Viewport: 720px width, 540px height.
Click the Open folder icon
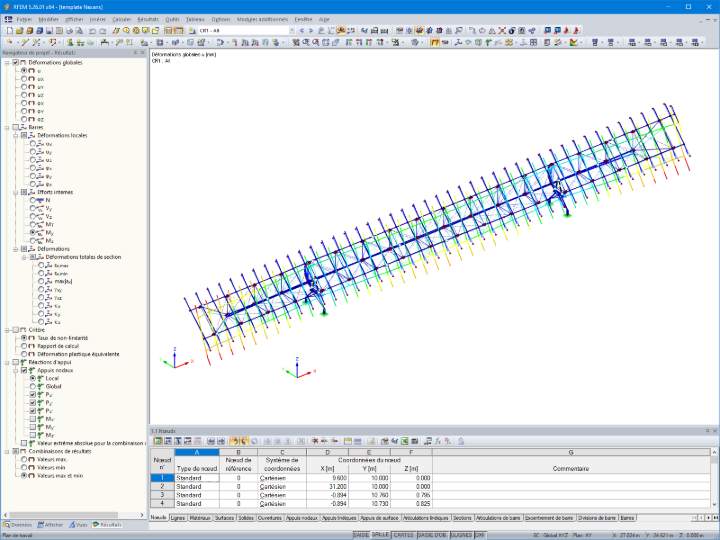[19, 31]
